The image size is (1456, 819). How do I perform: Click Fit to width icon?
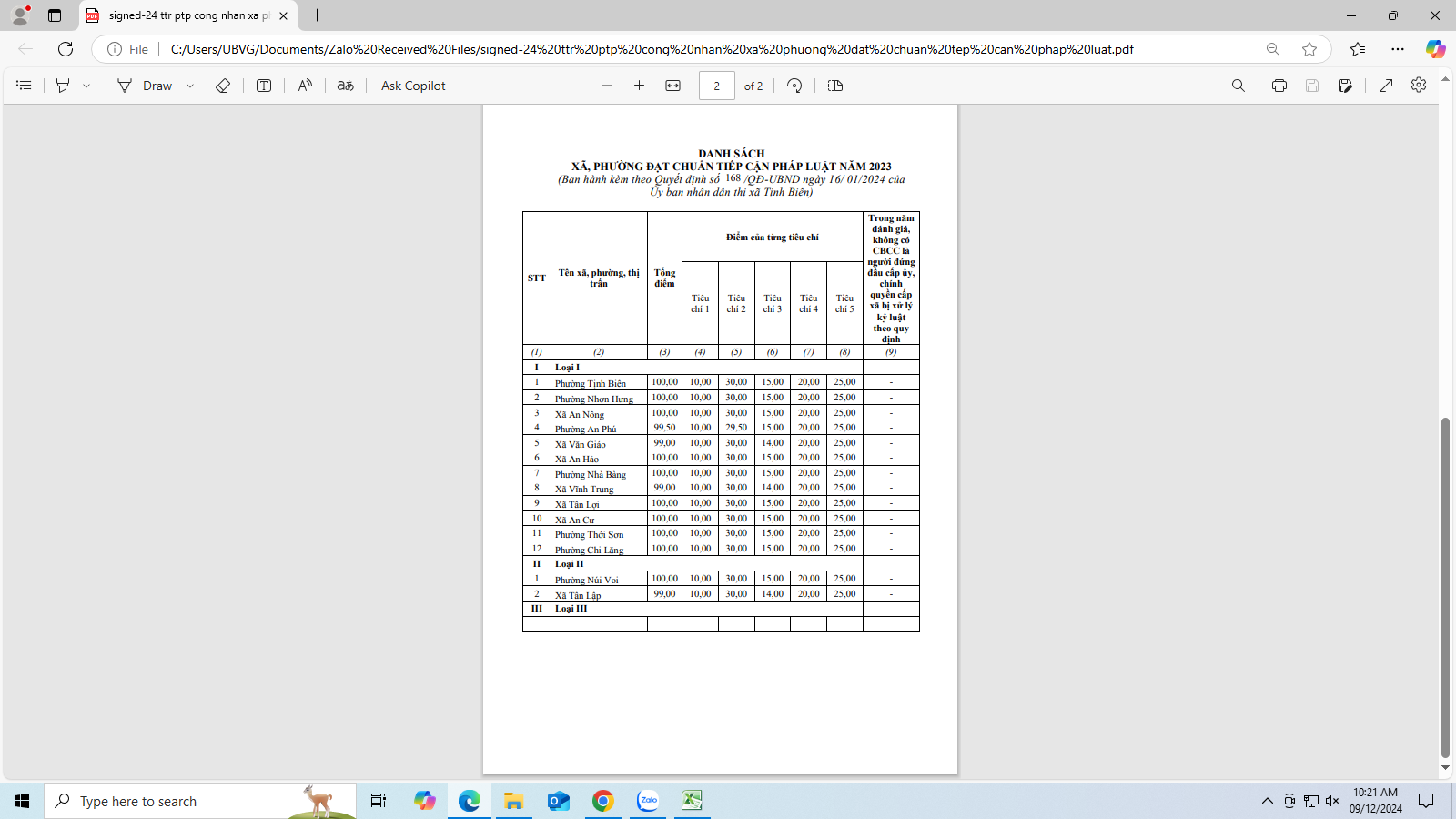[673, 86]
